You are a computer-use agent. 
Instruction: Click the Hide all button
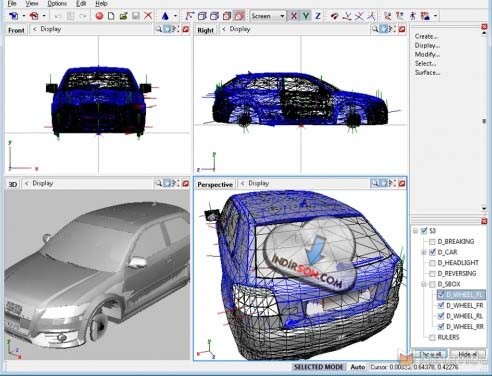coord(468,354)
